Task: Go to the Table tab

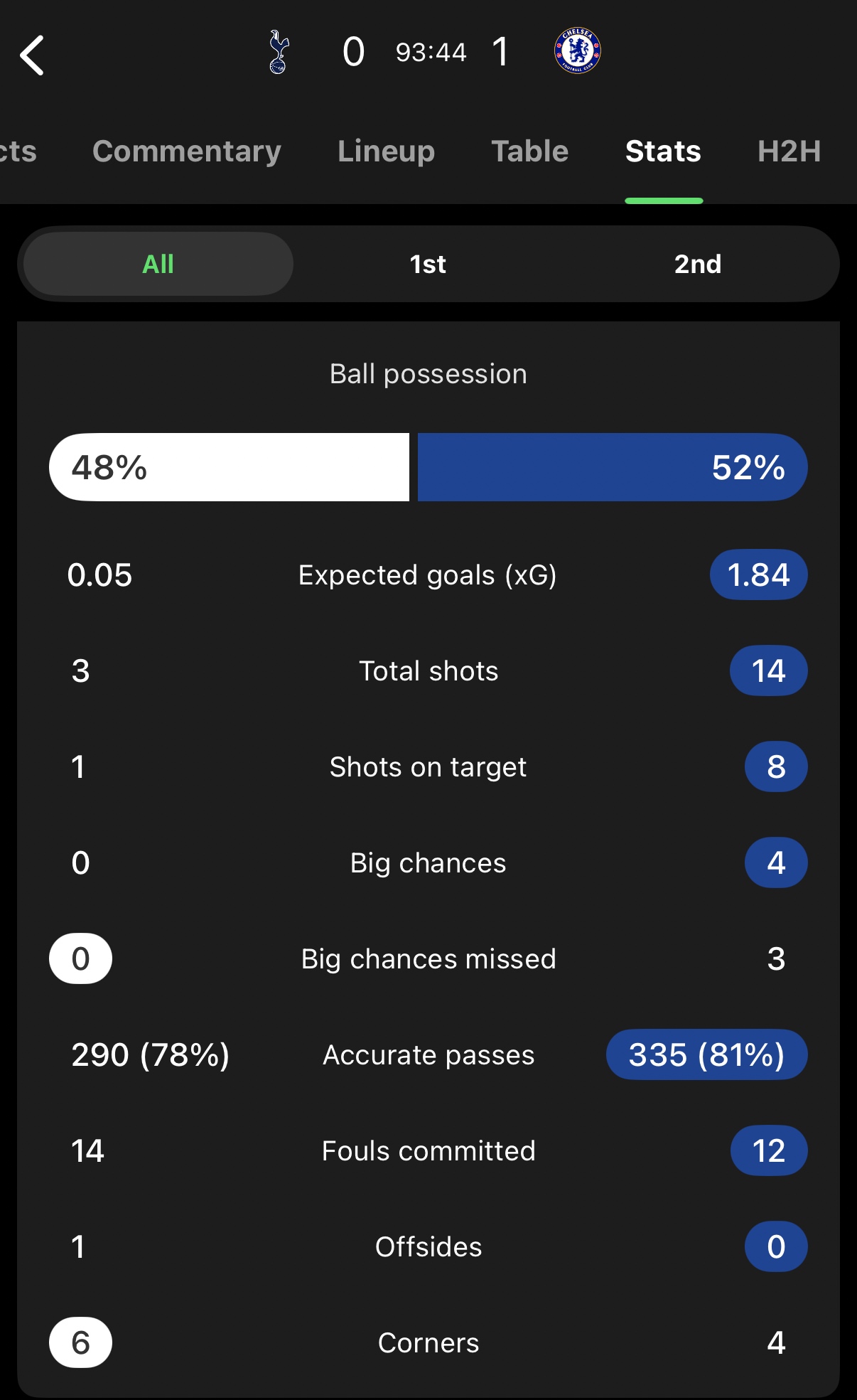Action: (529, 151)
